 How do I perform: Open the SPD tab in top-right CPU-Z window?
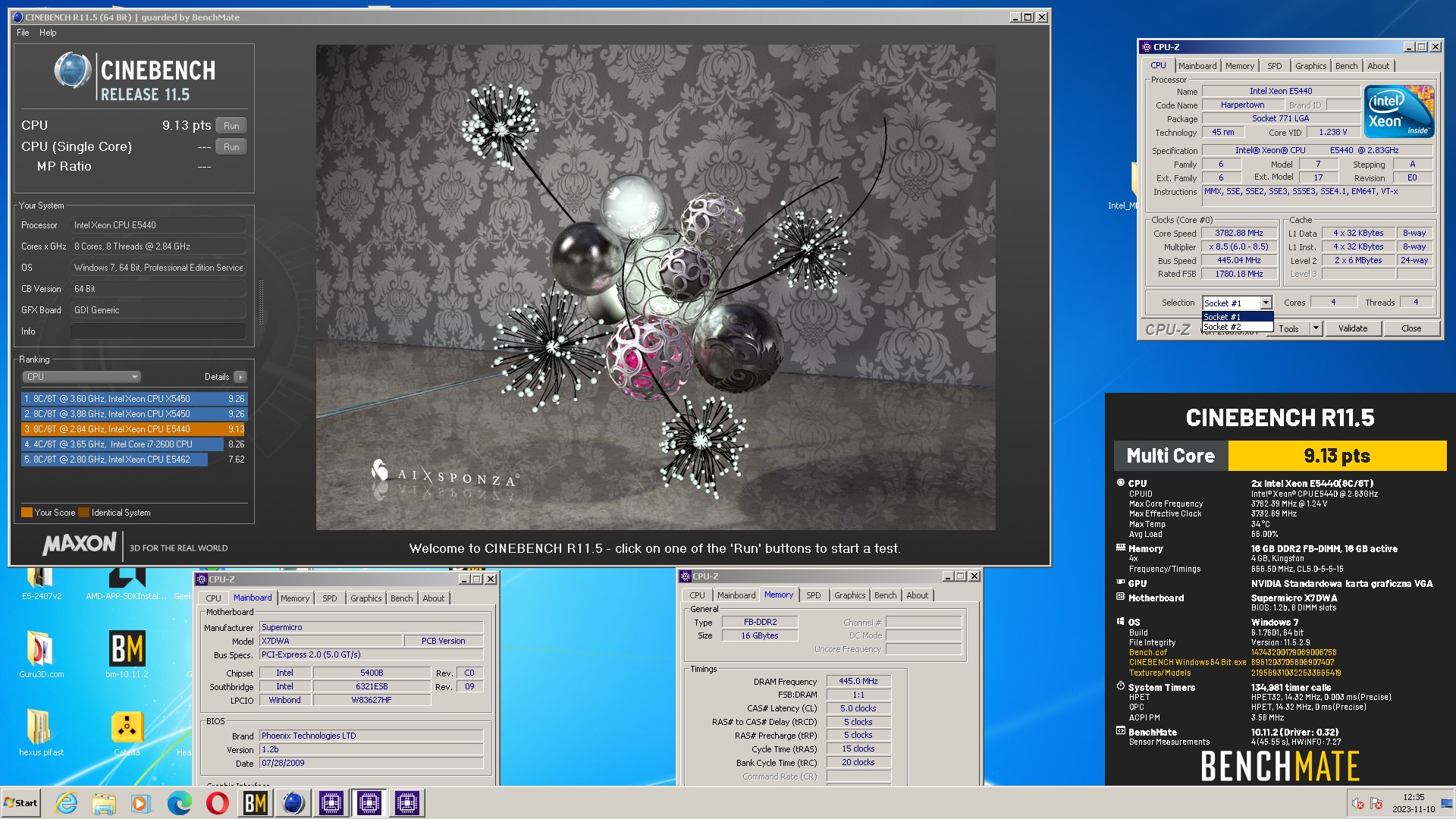(x=1274, y=66)
